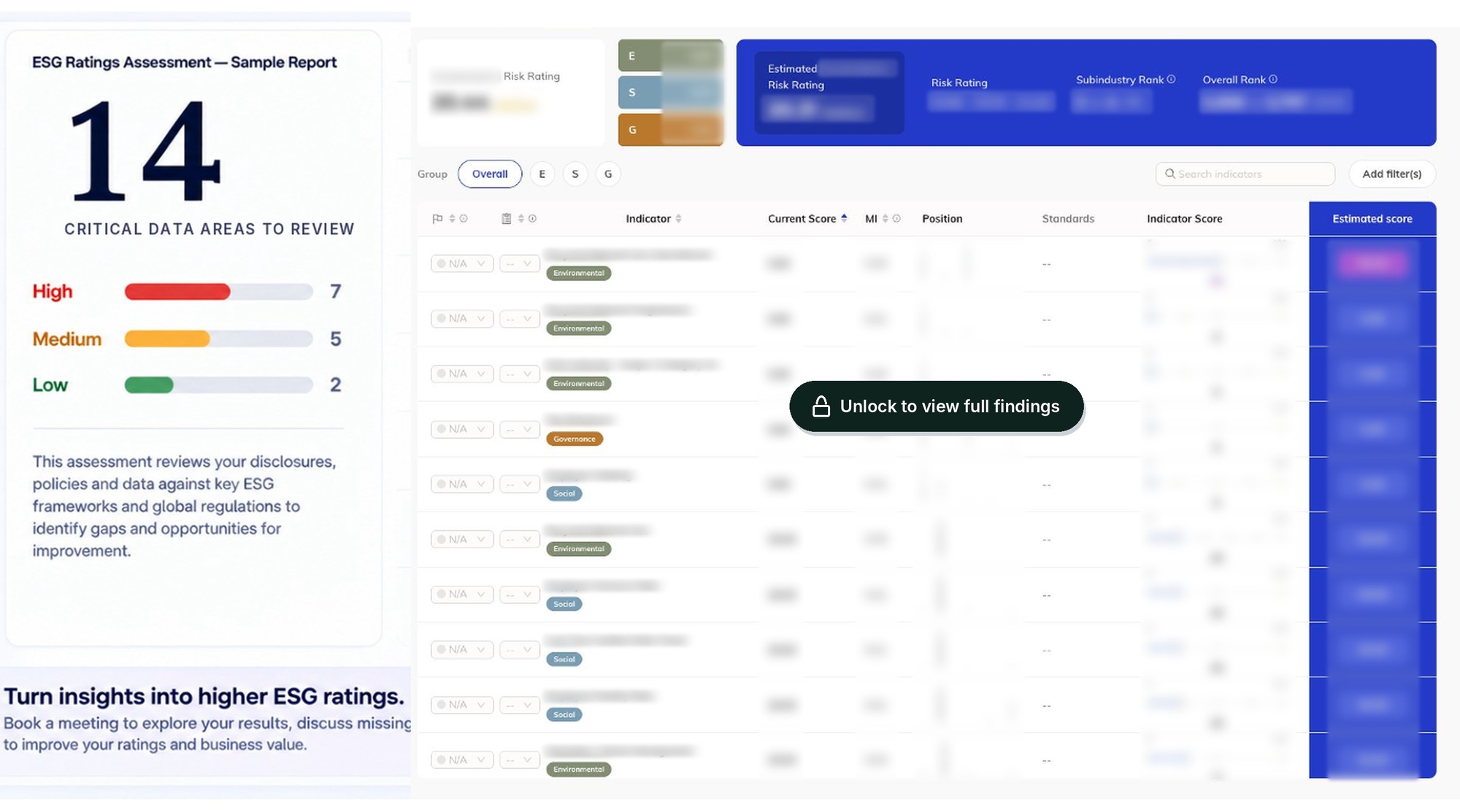Focus the Search indicators field
Image resolution: width=1460 pixels, height=812 pixels.
pos(1245,174)
